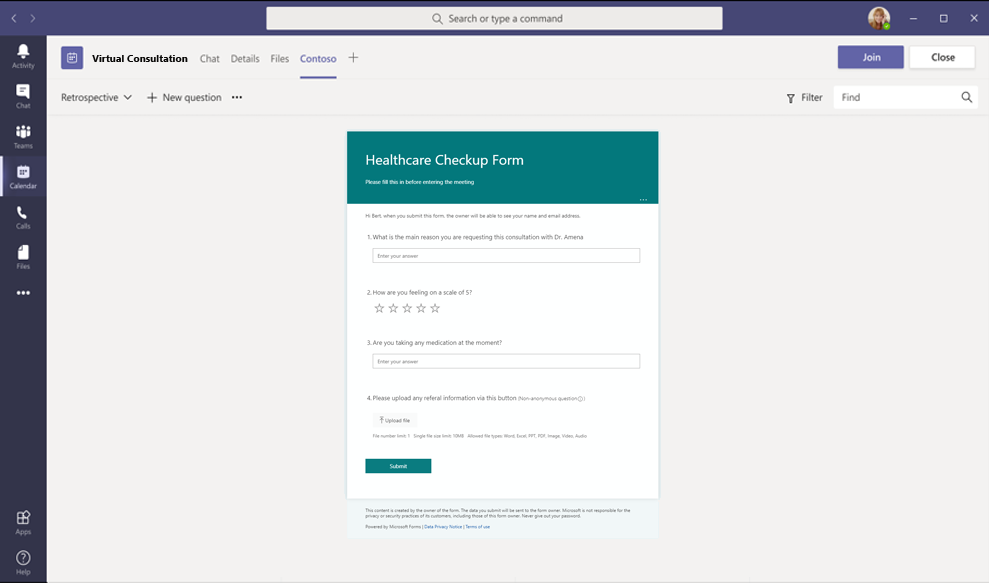This screenshot has height=583, width=989.
Task: Open the Filter options
Action: tap(804, 97)
